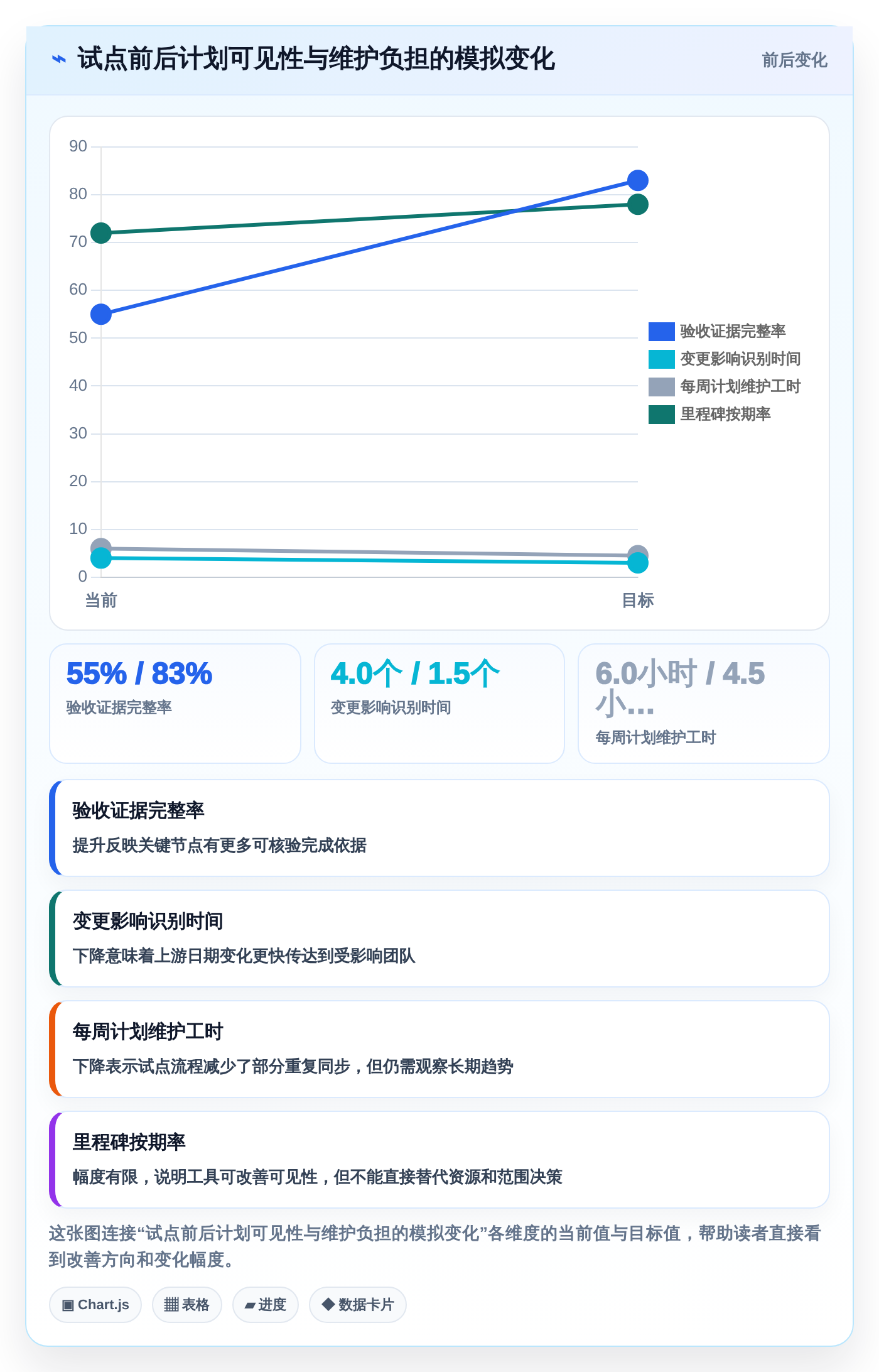The height and width of the screenshot is (1372, 879).
Task: Click the 表格 tag chip
Action: click(x=187, y=1305)
